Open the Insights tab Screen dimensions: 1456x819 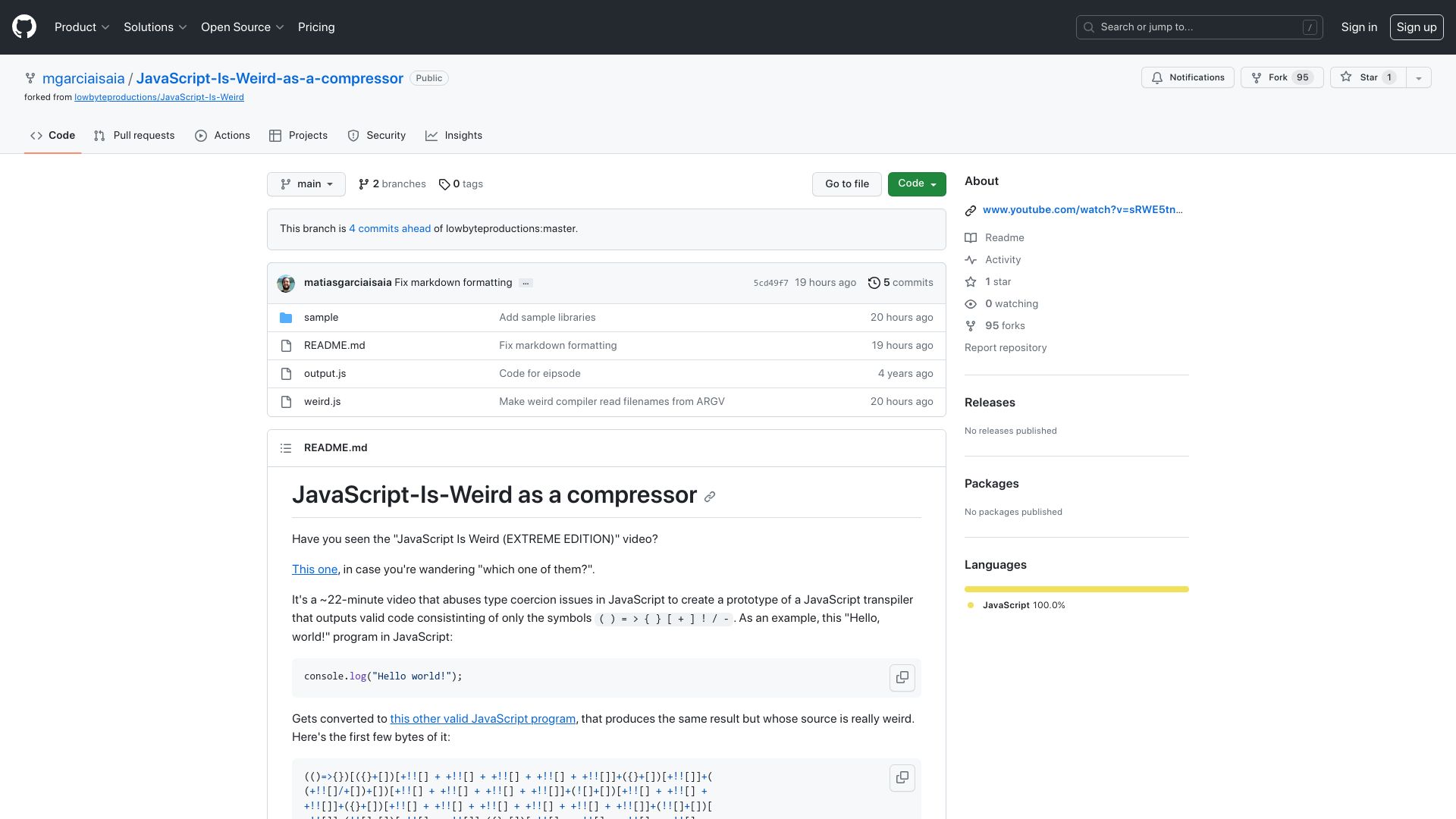[x=453, y=136]
